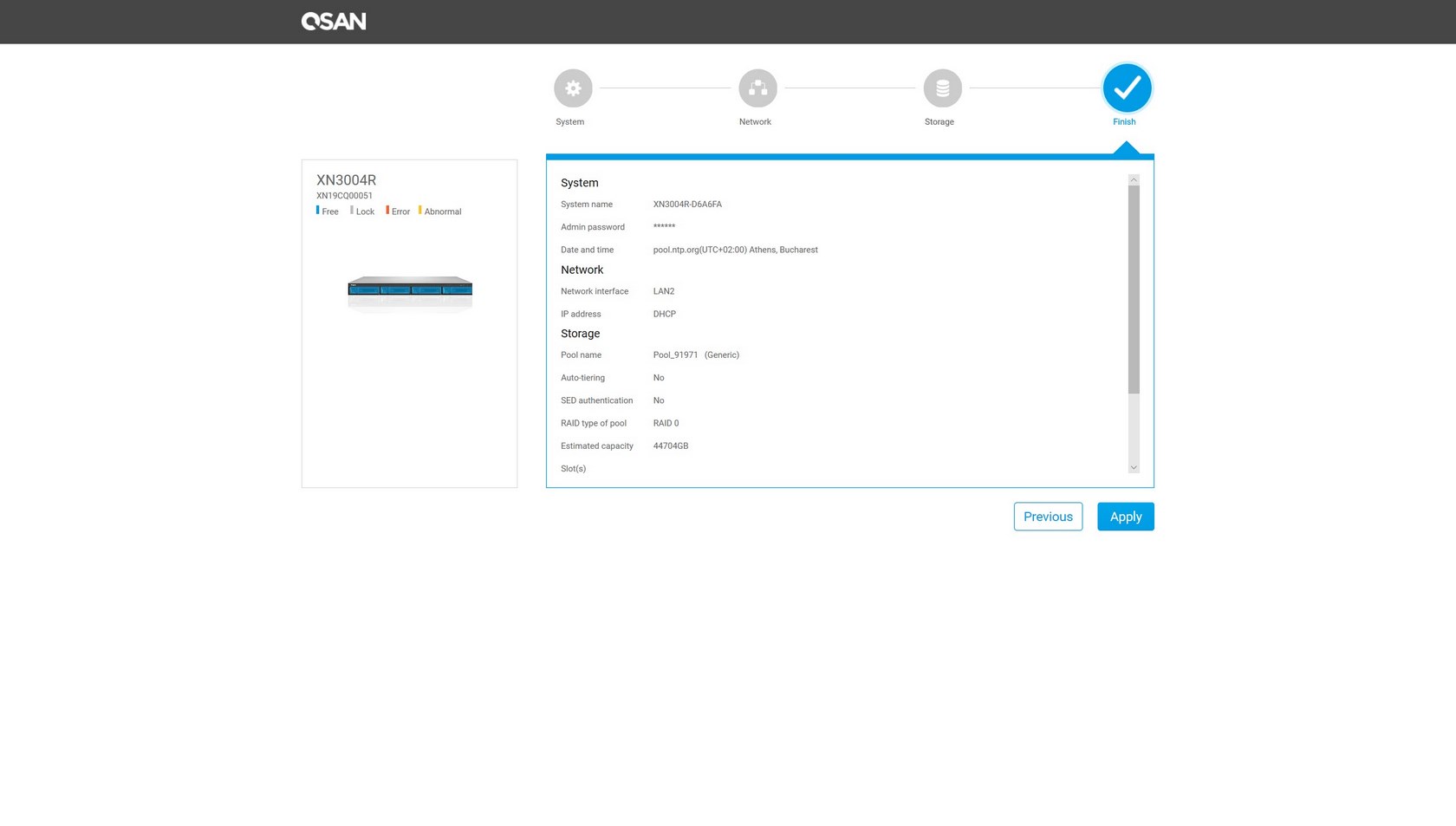Screen dimensions: 1456x826
Task: Click the scrollbar up arrow
Action: point(1134,179)
